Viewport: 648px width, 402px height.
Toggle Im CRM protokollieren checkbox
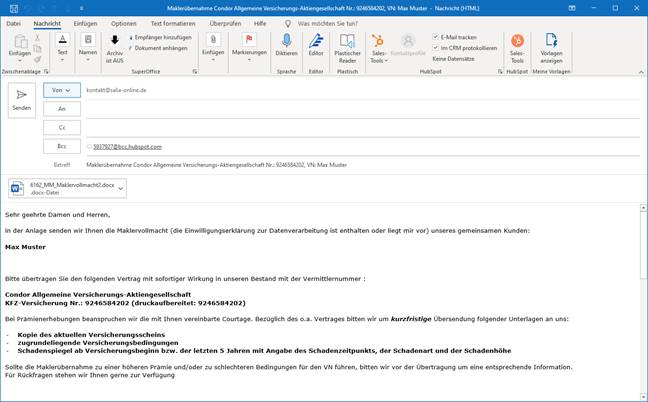click(x=436, y=47)
